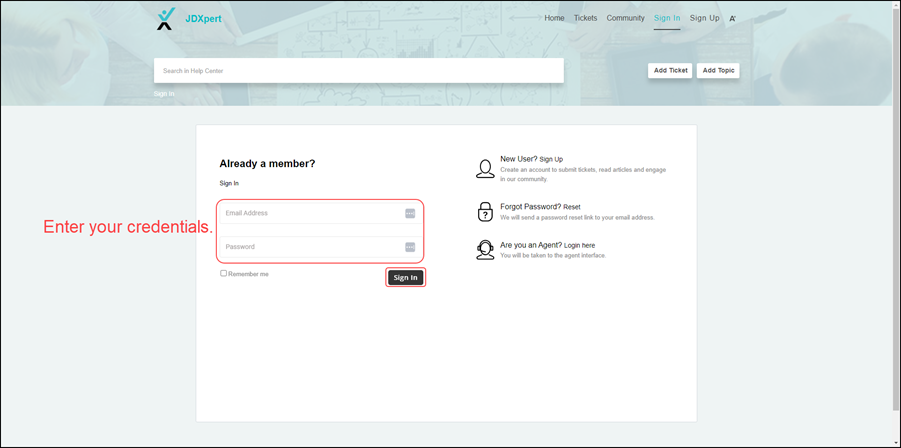This screenshot has height=448, width=901.
Task: Click the Agent headset icon
Action: 485,250
